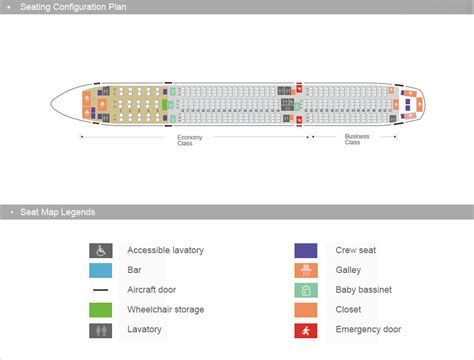Image resolution: width=474 pixels, height=360 pixels.
Task: Click the upper red emergency door on seat map
Action: pyautogui.click(x=299, y=88)
